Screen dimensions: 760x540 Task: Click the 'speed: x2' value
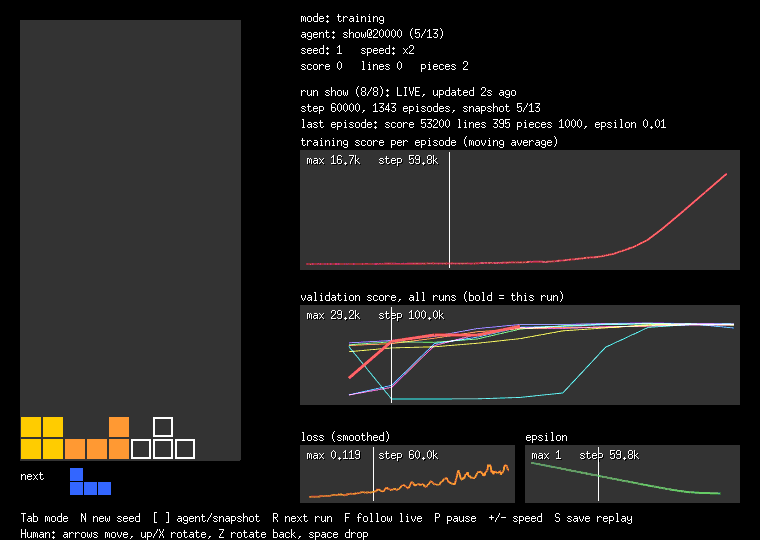[x=387, y=50]
